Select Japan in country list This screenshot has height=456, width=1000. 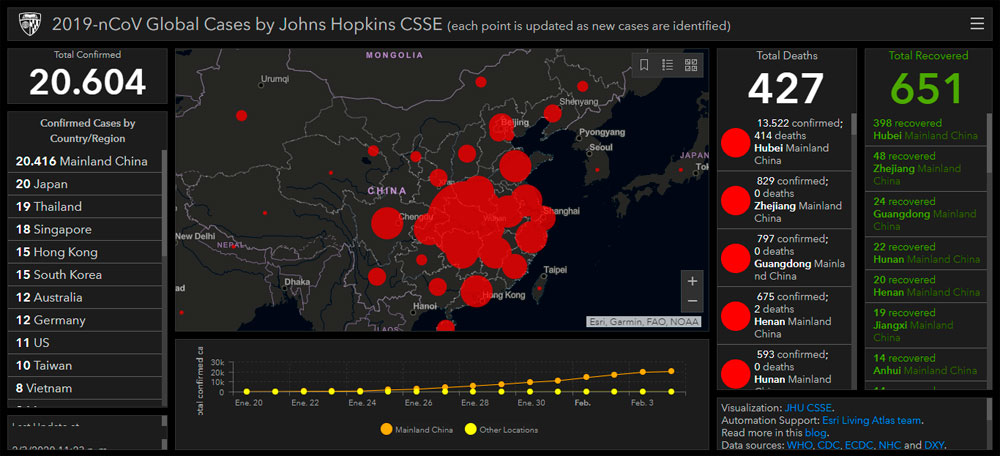point(85,184)
